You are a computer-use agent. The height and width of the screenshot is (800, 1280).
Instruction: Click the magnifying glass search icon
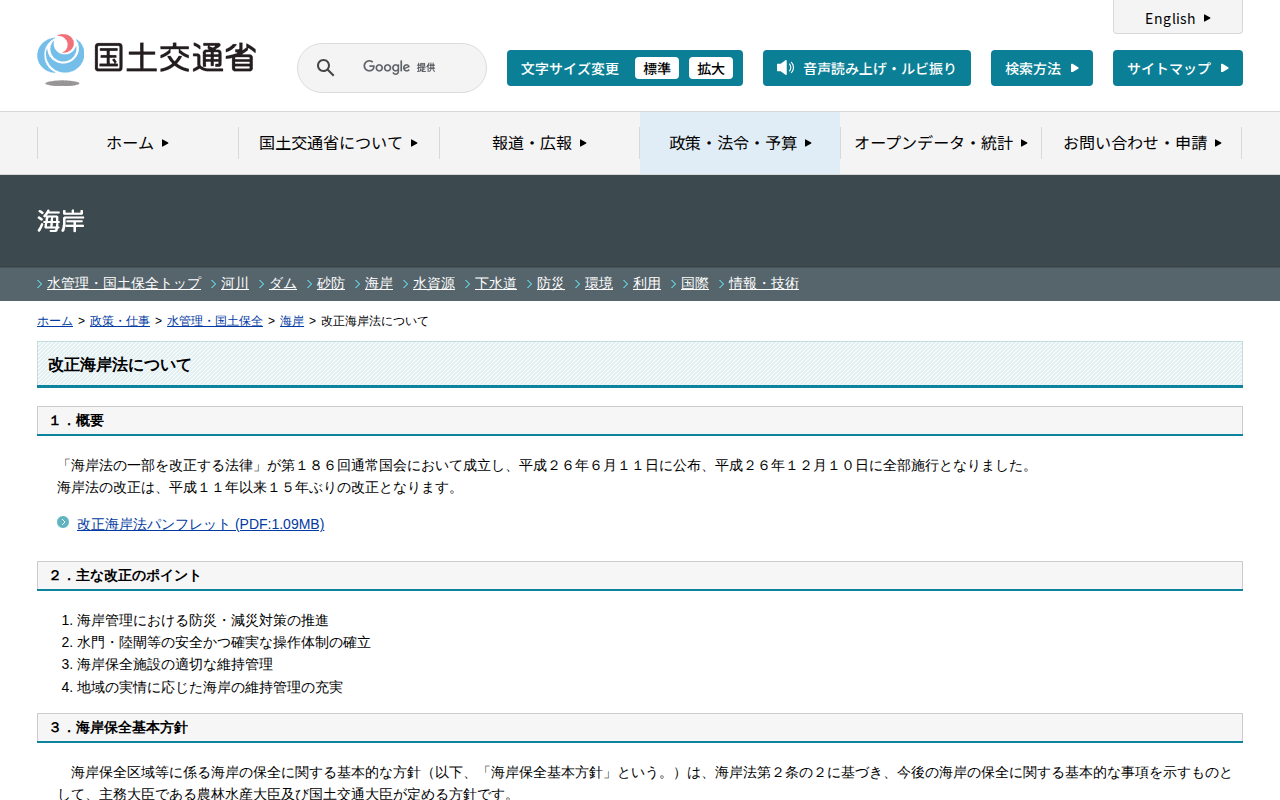point(325,68)
